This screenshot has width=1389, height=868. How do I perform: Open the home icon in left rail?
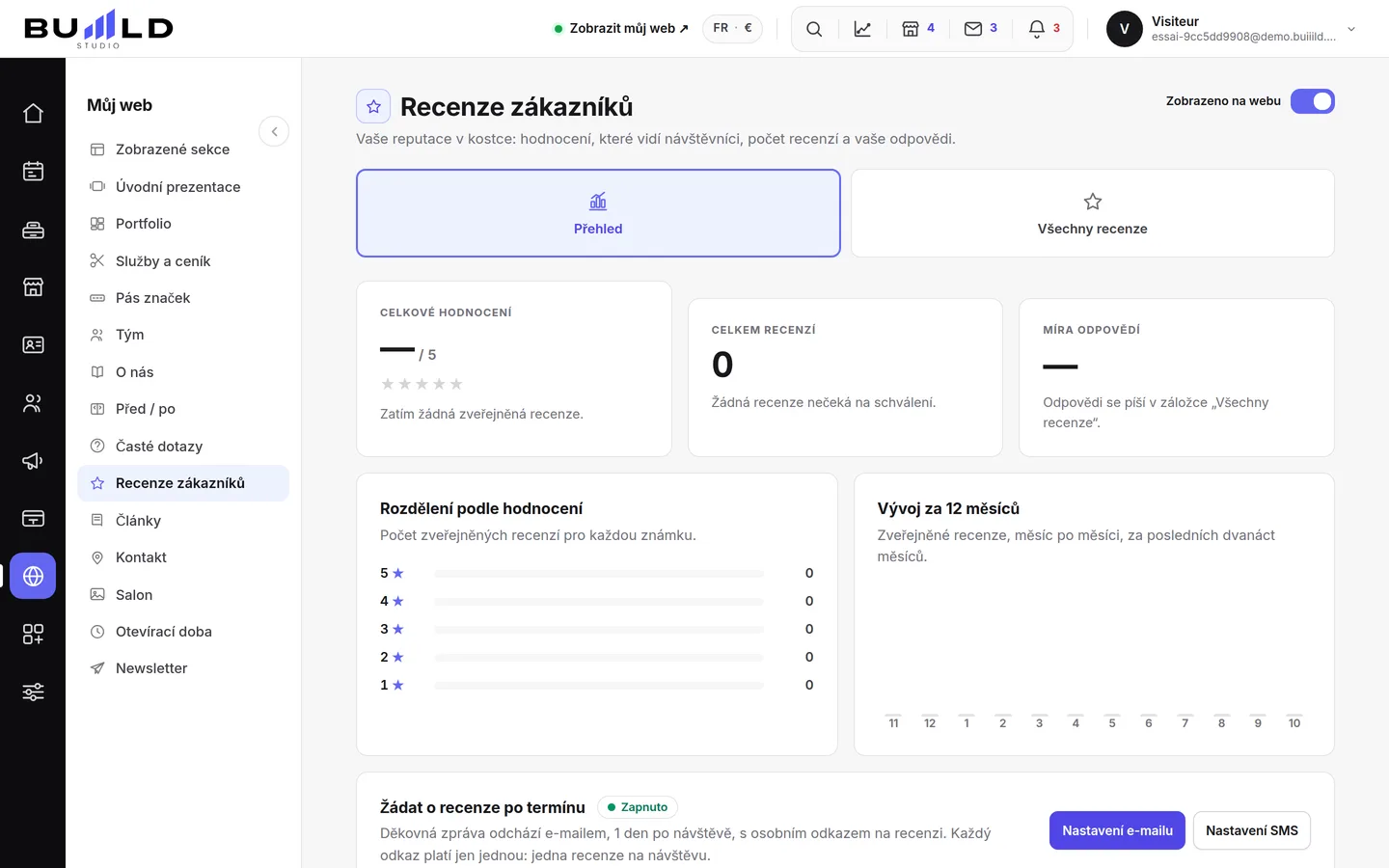point(33,113)
